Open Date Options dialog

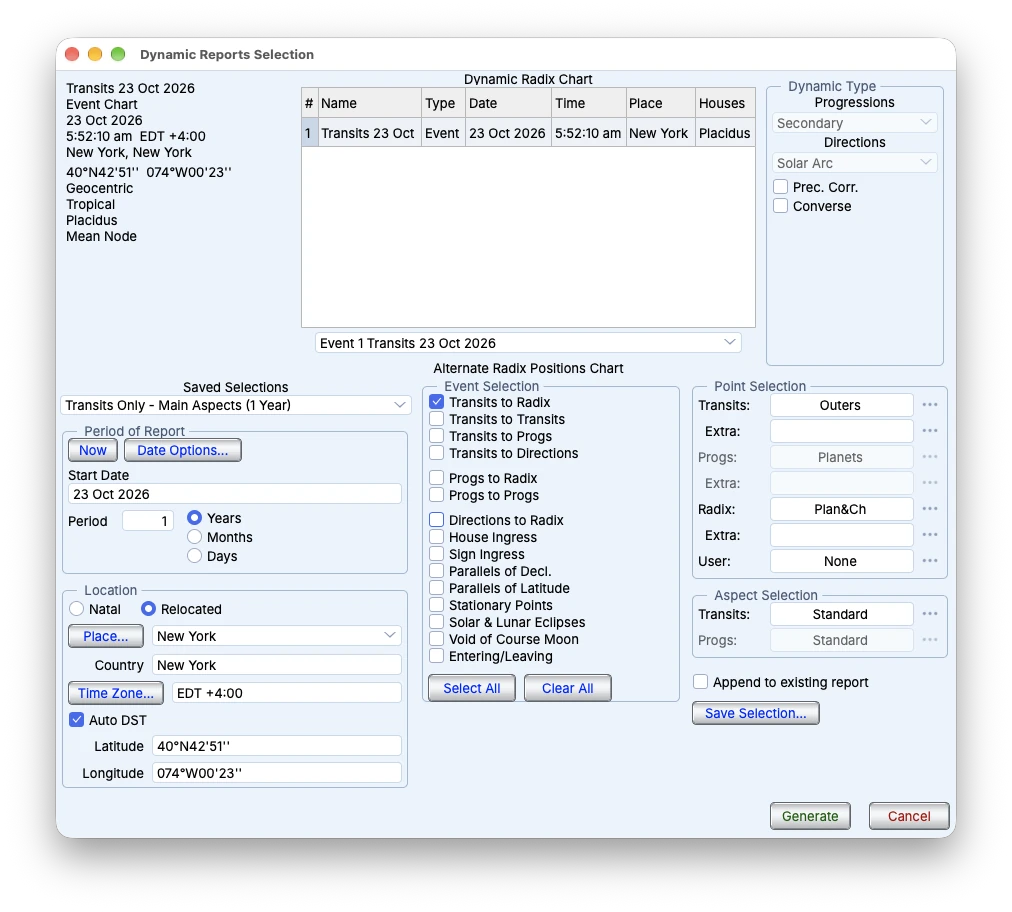[183, 450]
